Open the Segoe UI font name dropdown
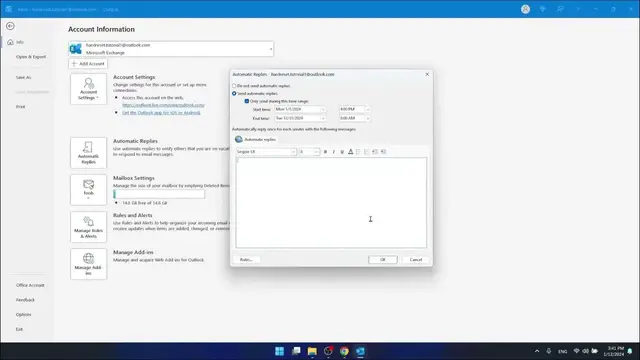The height and width of the screenshot is (360, 640). click(x=293, y=152)
